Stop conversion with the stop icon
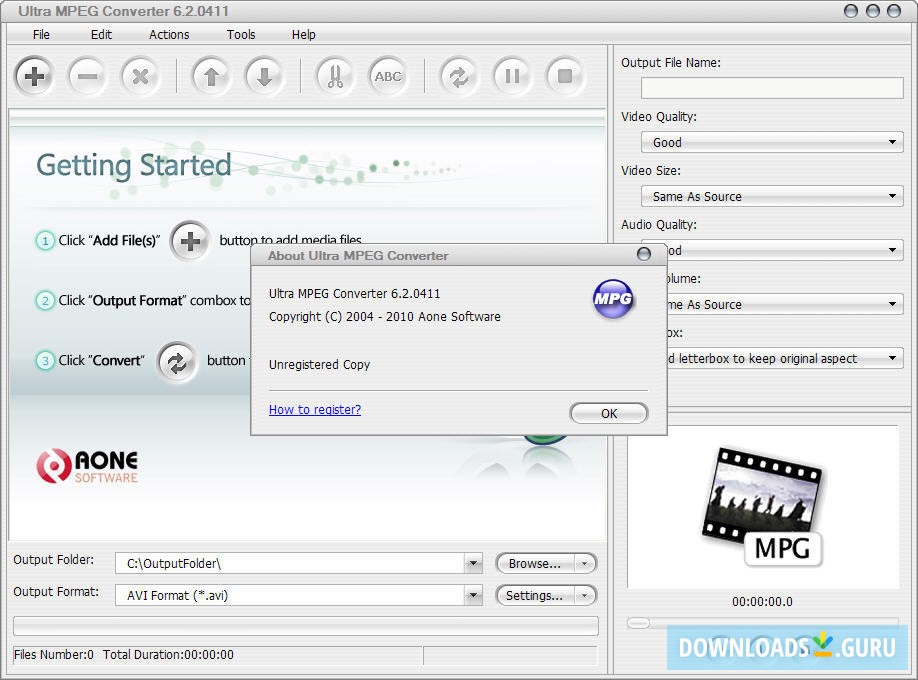 point(565,76)
